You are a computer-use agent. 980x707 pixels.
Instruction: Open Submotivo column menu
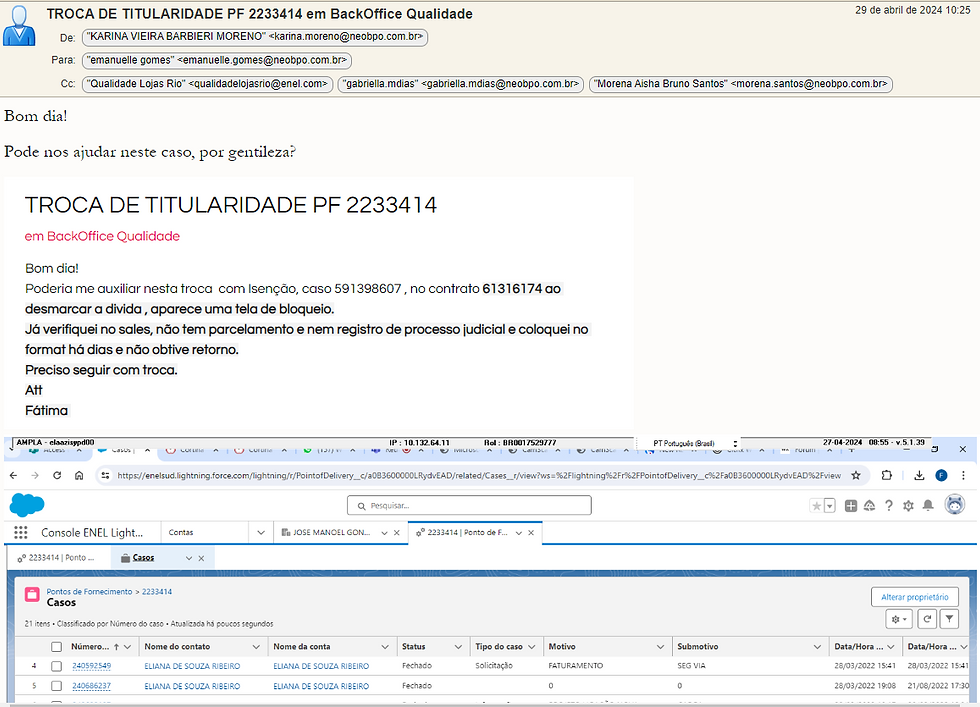817,647
